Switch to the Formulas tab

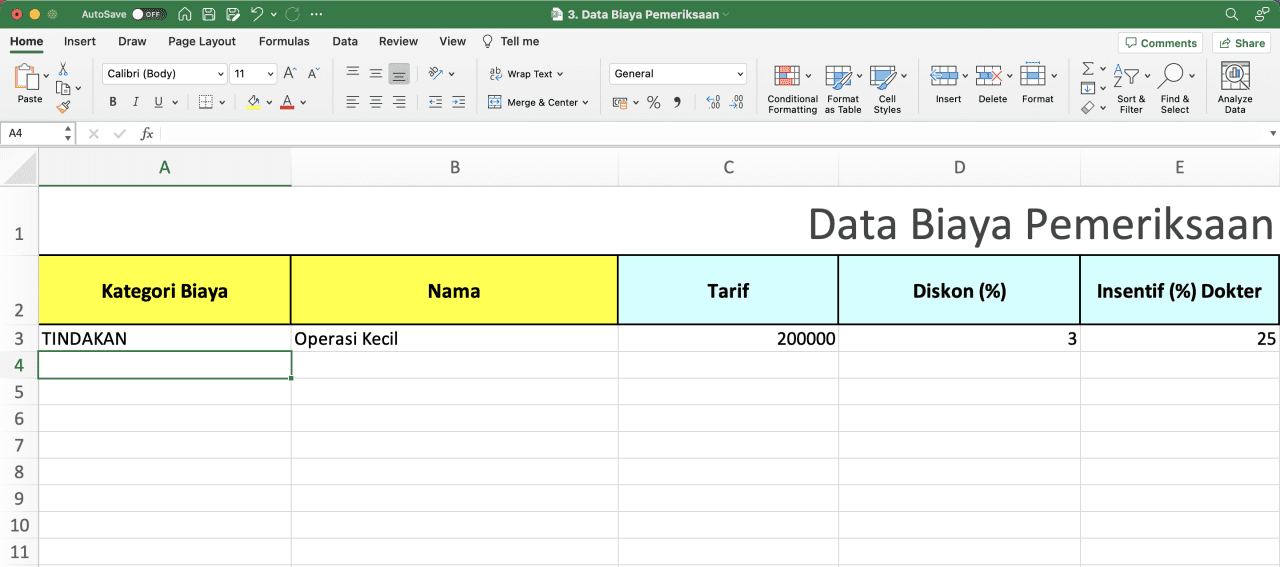(x=284, y=42)
